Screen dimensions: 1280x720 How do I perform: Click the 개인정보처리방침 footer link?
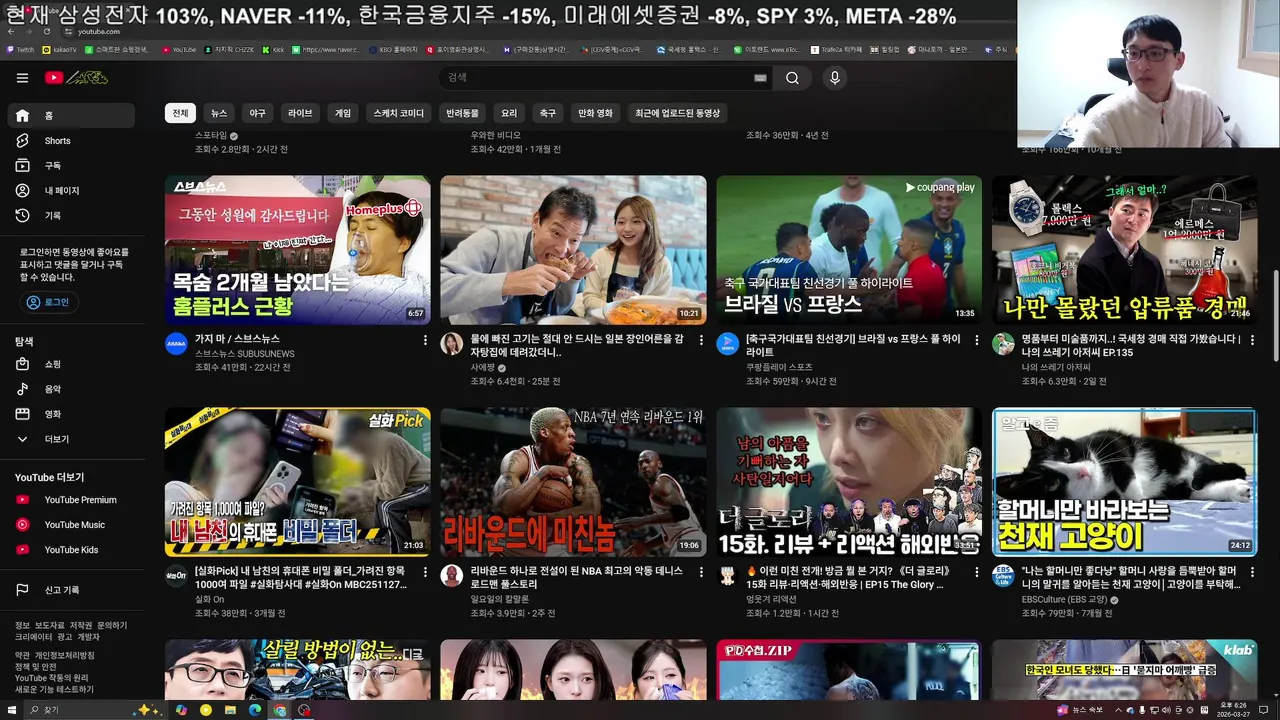[65, 655]
